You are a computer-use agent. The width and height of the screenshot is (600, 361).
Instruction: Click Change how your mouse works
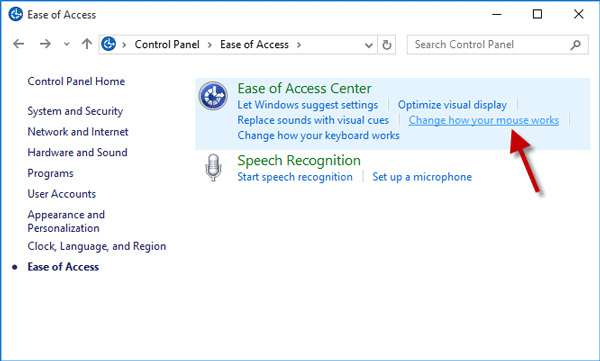click(484, 120)
